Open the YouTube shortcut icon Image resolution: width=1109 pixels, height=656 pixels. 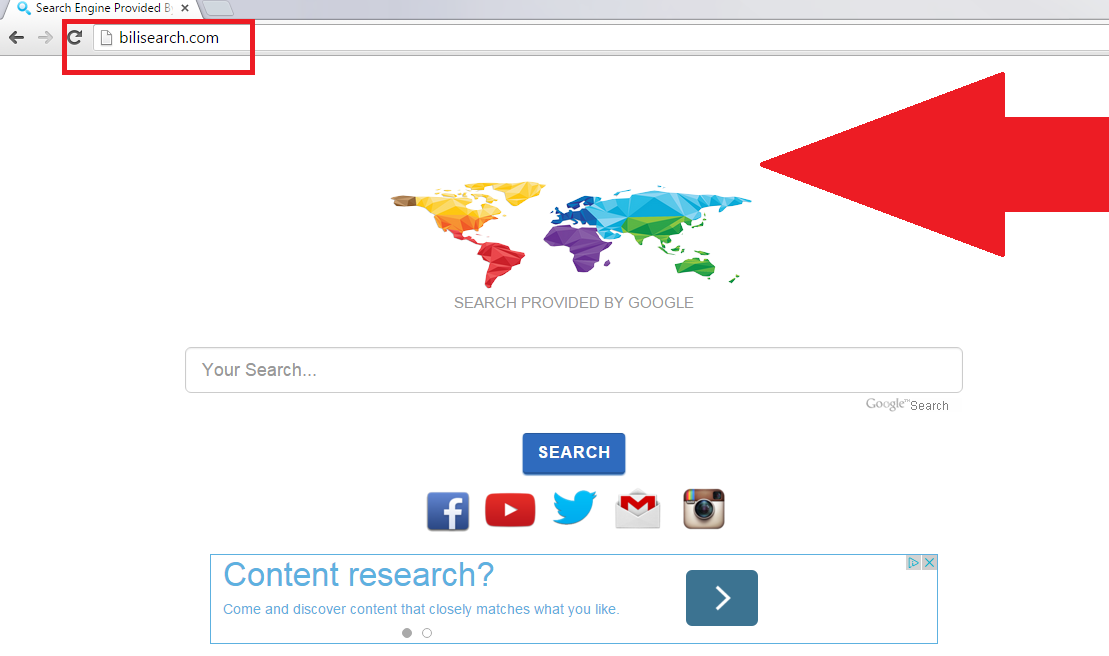tap(510, 510)
